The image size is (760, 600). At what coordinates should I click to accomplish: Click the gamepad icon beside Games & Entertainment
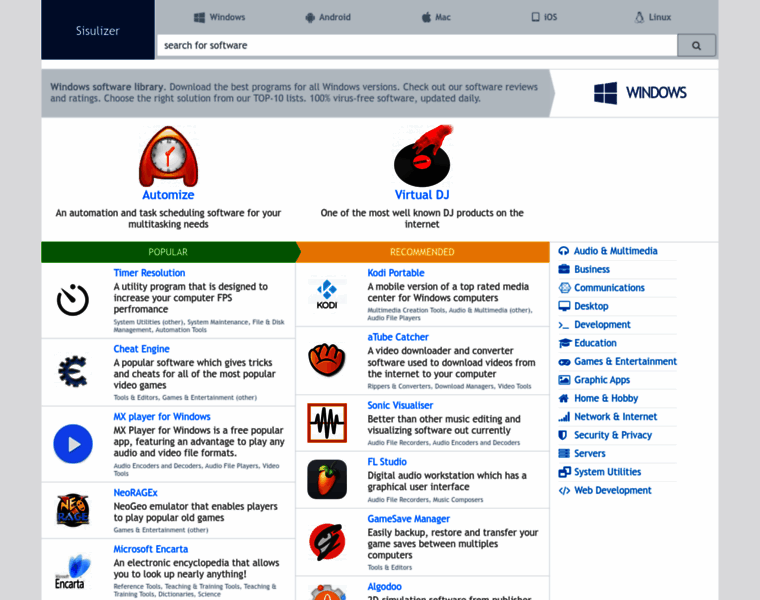pyautogui.click(x=564, y=362)
